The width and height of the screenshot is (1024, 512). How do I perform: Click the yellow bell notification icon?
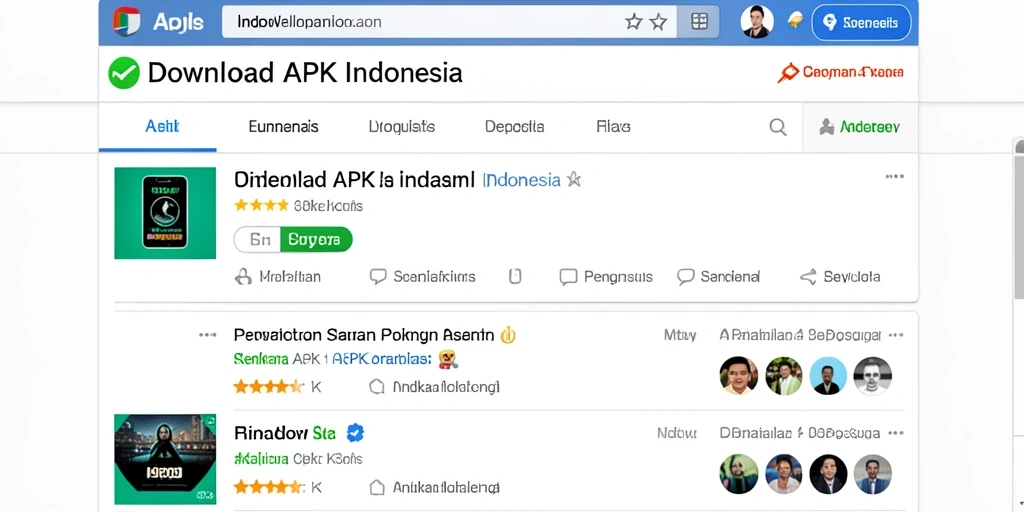coord(795,22)
